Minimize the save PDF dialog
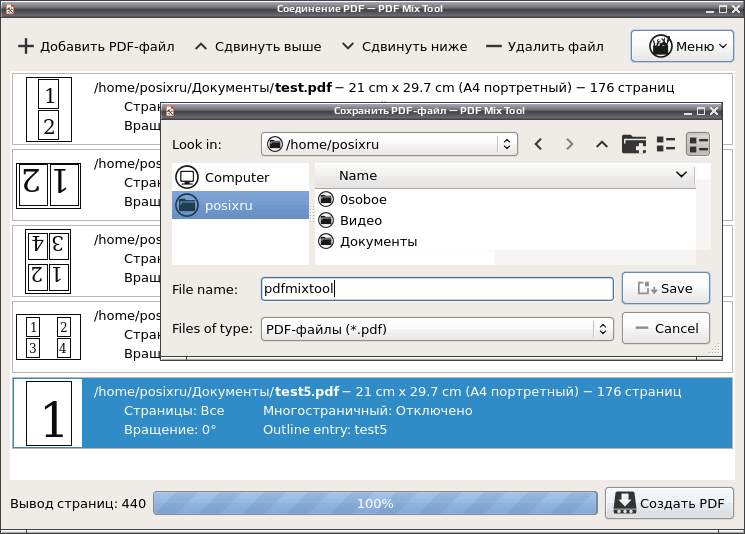Image resolution: width=745 pixels, height=534 pixels. coord(688,112)
